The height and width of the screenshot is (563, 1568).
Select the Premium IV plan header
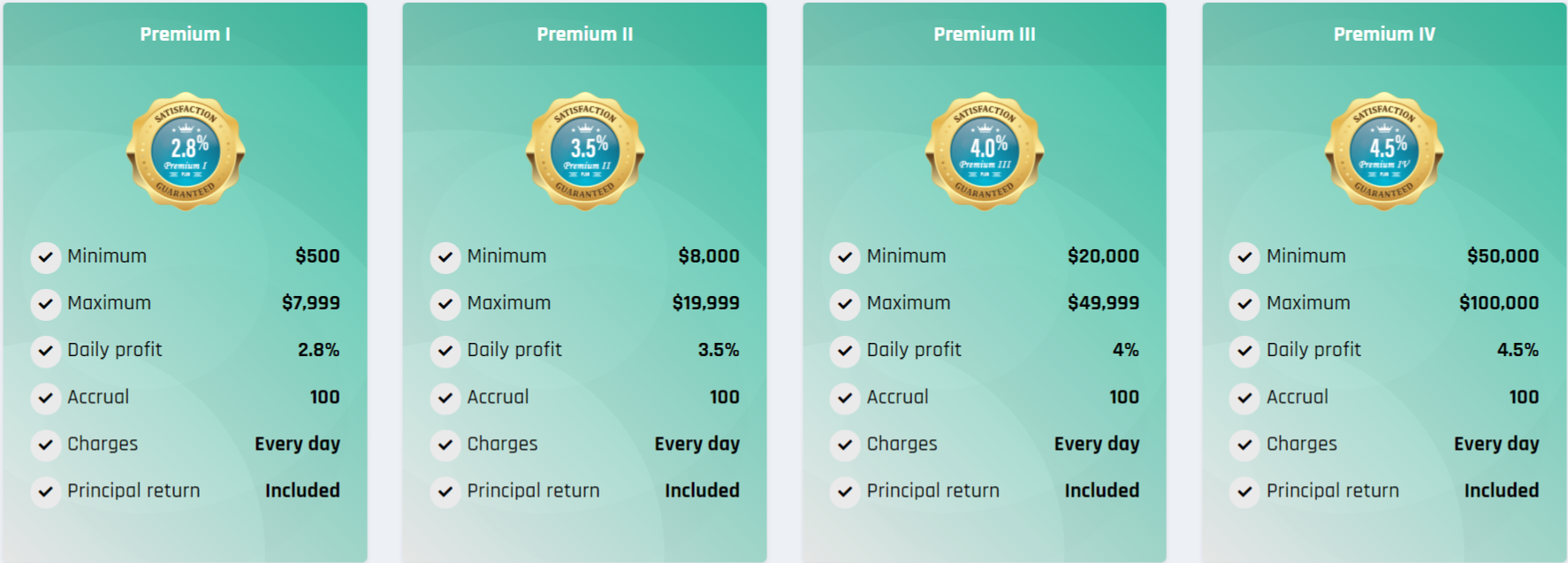1384,34
